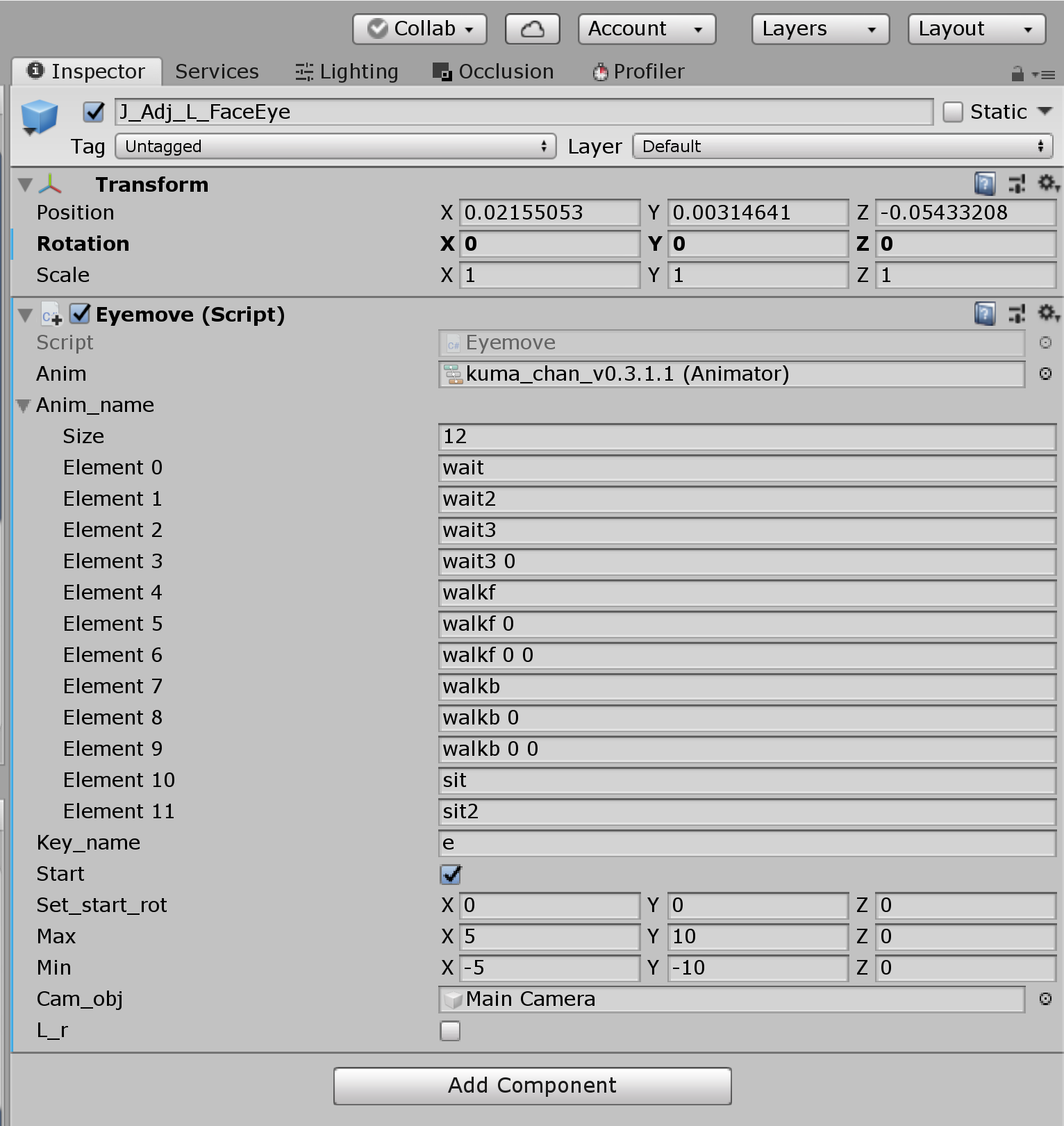Open Eyemove script gear settings menu
This screenshot has width=1064, height=1126.
click(x=1047, y=313)
